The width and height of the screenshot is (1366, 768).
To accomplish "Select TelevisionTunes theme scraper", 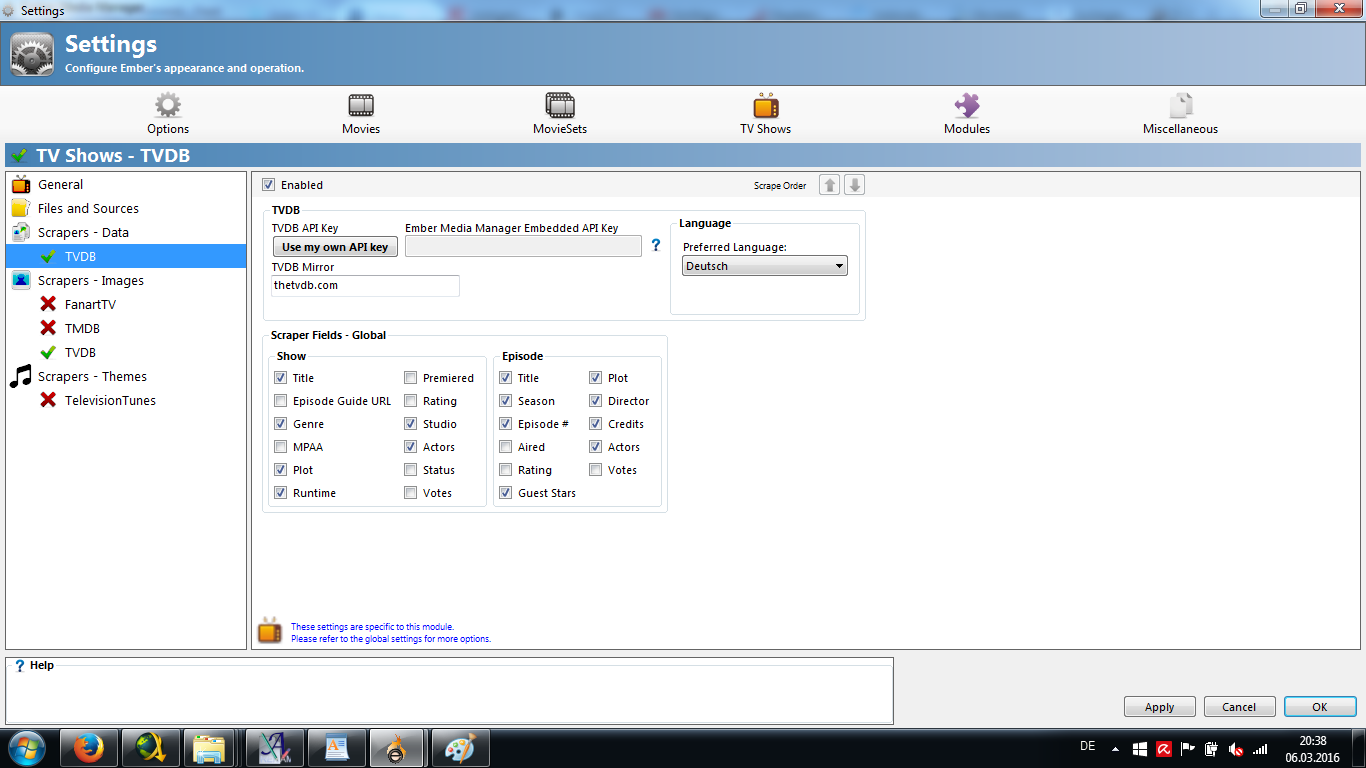I will (110, 400).
